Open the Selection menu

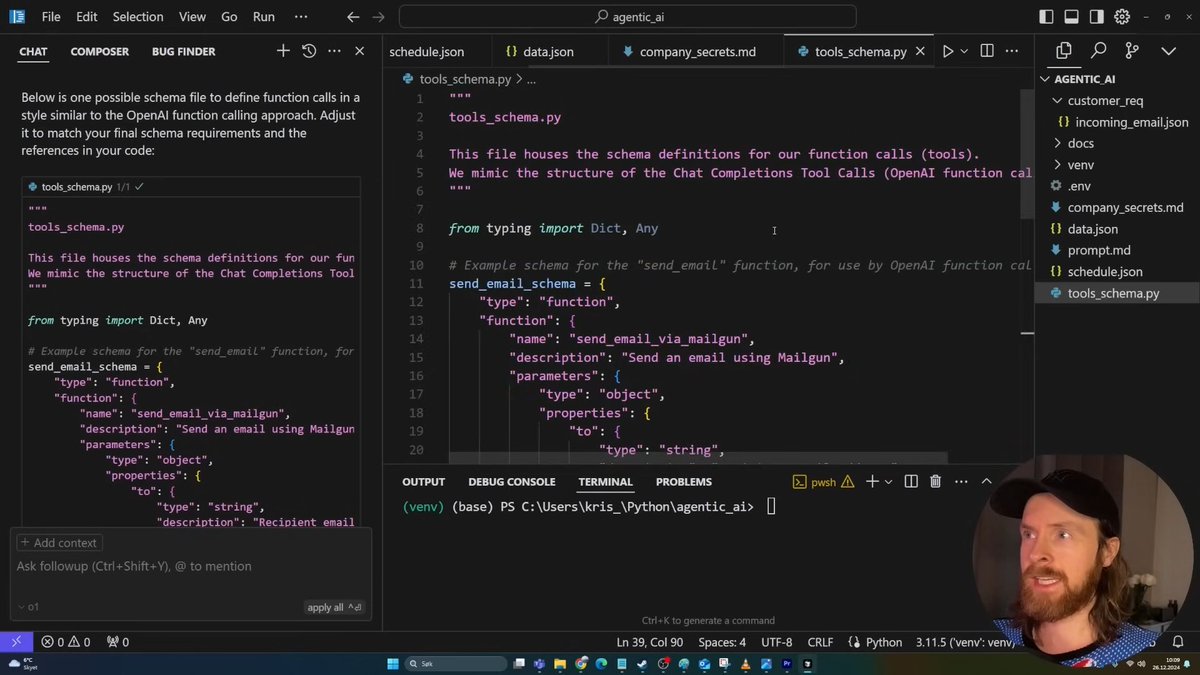(x=138, y=17)
